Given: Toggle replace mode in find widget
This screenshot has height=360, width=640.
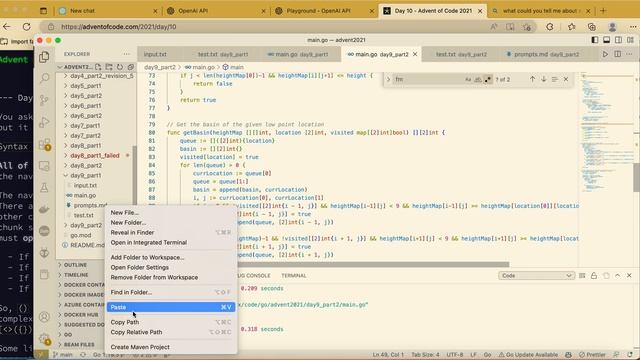Looking at the screenshot, I should tap(389, 79).
